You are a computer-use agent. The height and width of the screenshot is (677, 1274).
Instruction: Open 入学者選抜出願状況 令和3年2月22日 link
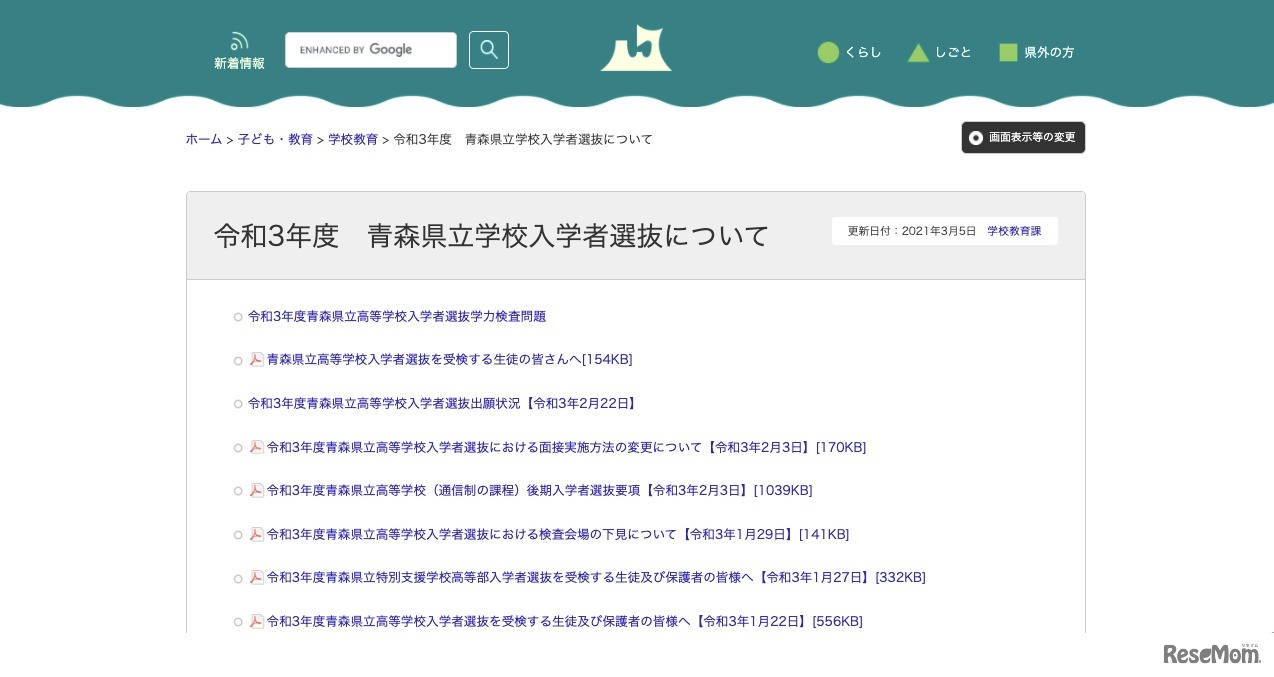point(443,404)
